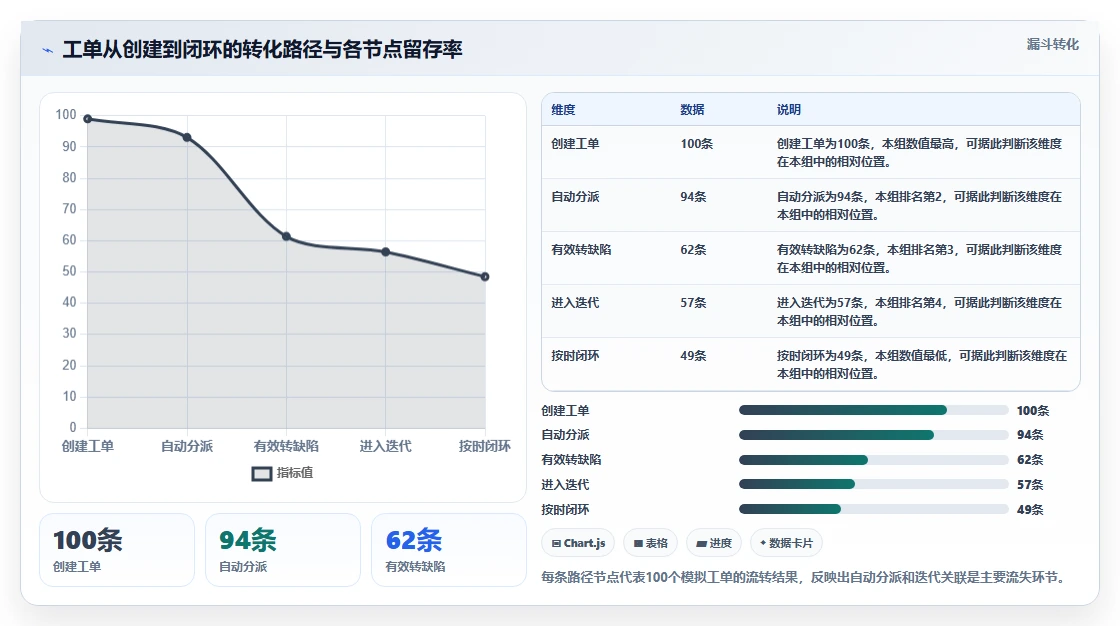This screenshot has height=626, width=1120.
Task: Toggle the 指标值 legend swatch
Action: tap(262, 473)
